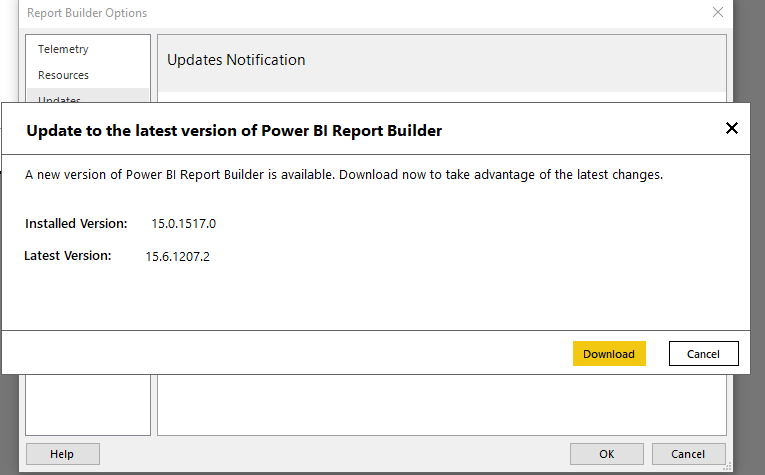This screenshot has height=475, width=765.
Task: Close the update dialog with X
Action: [x=731, y=128]
